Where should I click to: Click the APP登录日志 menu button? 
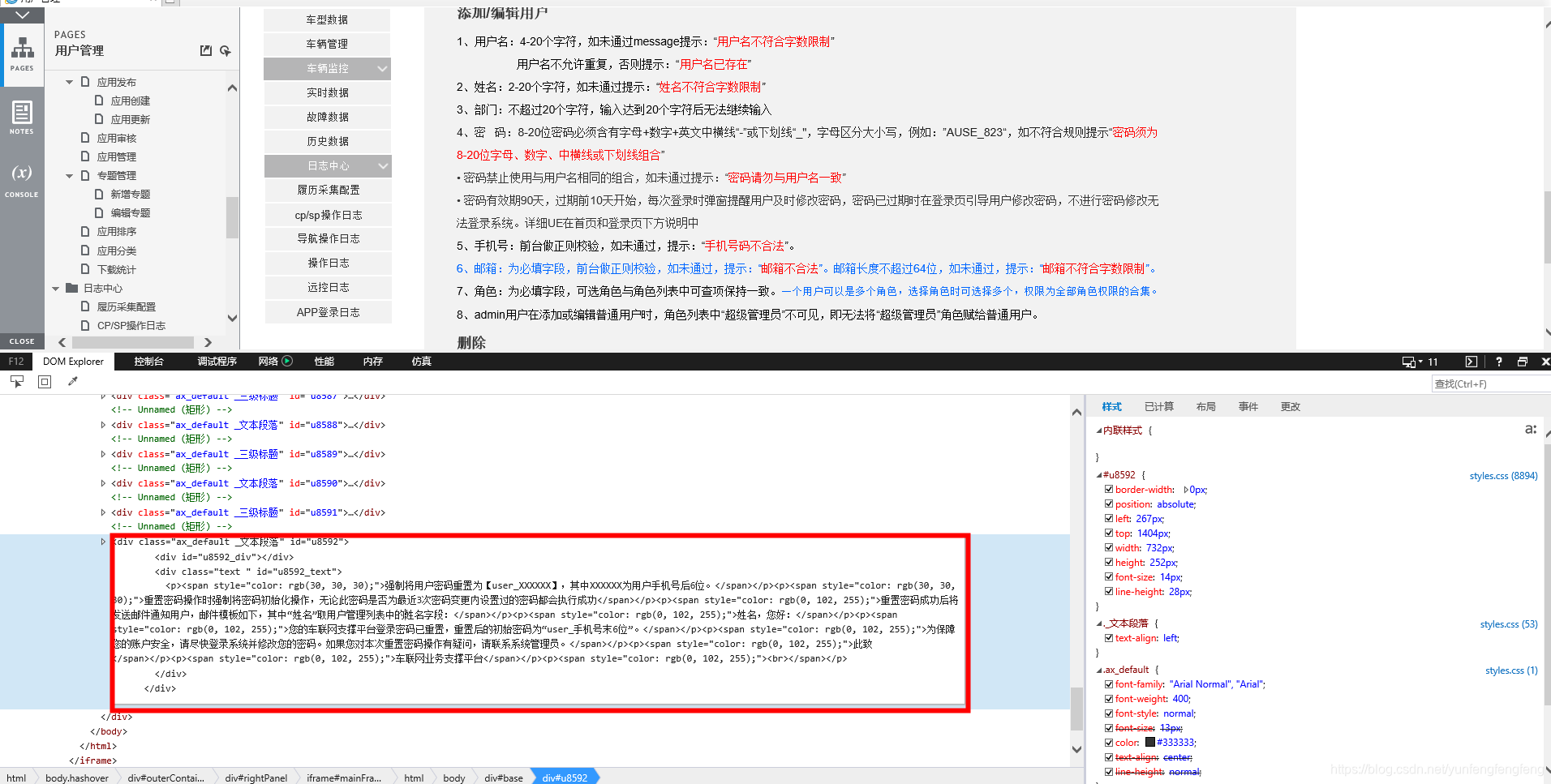pos(328,312)
